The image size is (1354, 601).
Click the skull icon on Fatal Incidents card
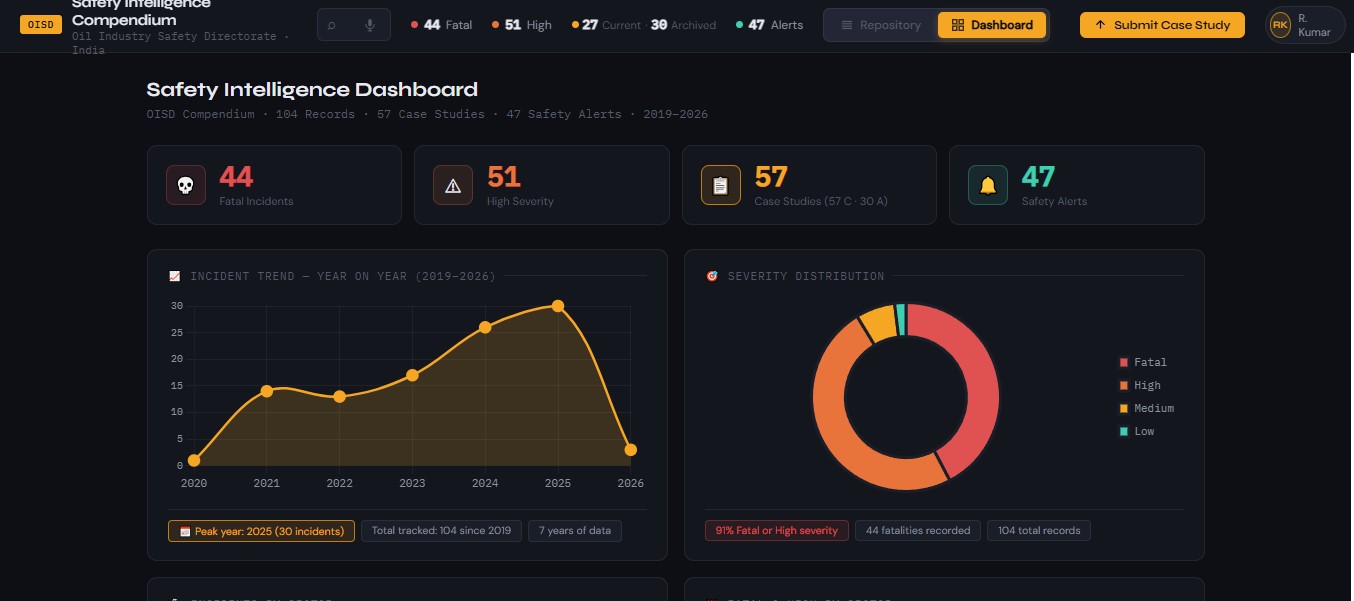[x=186, y=185]
